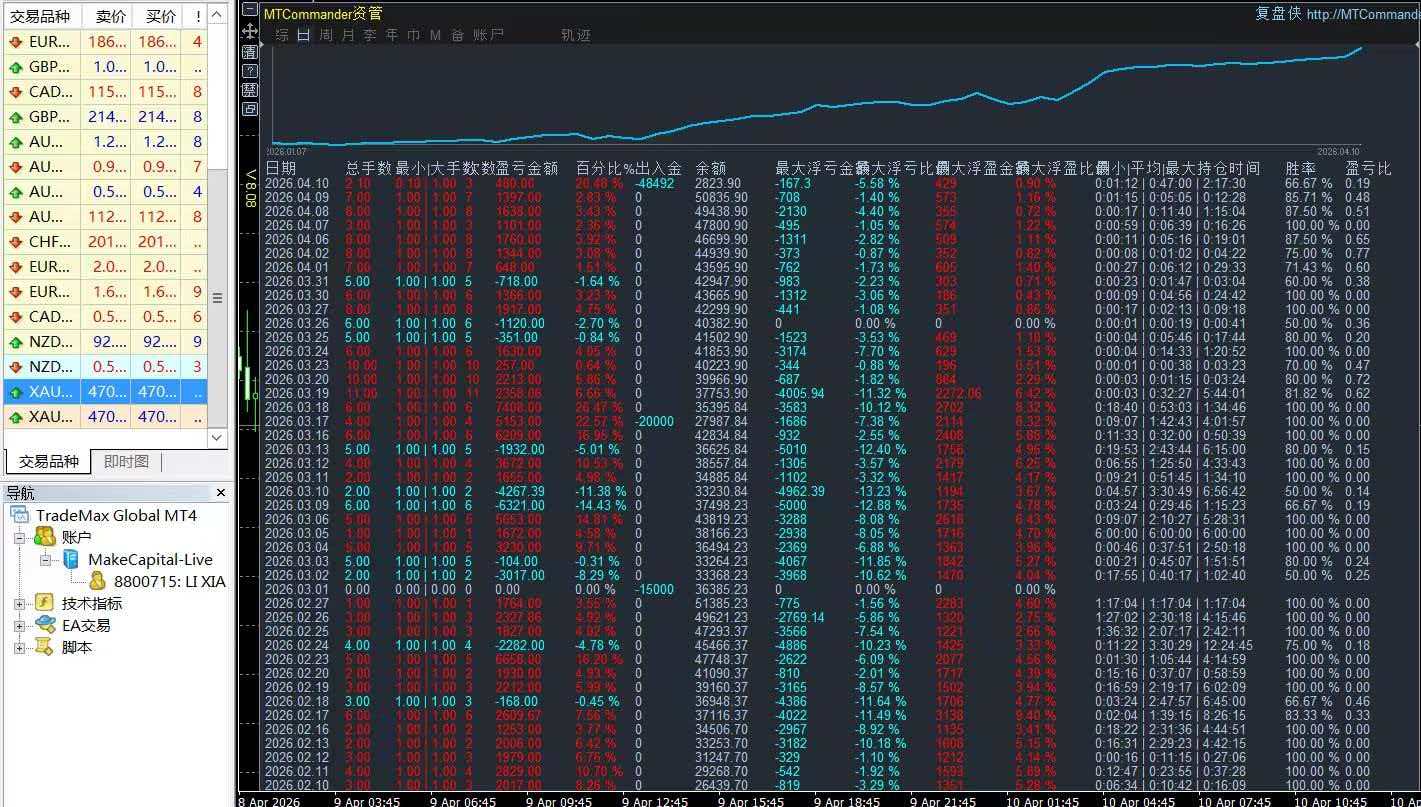
Task: Select the 备 option
Action: pyautogui.click(x=457, y=35)
